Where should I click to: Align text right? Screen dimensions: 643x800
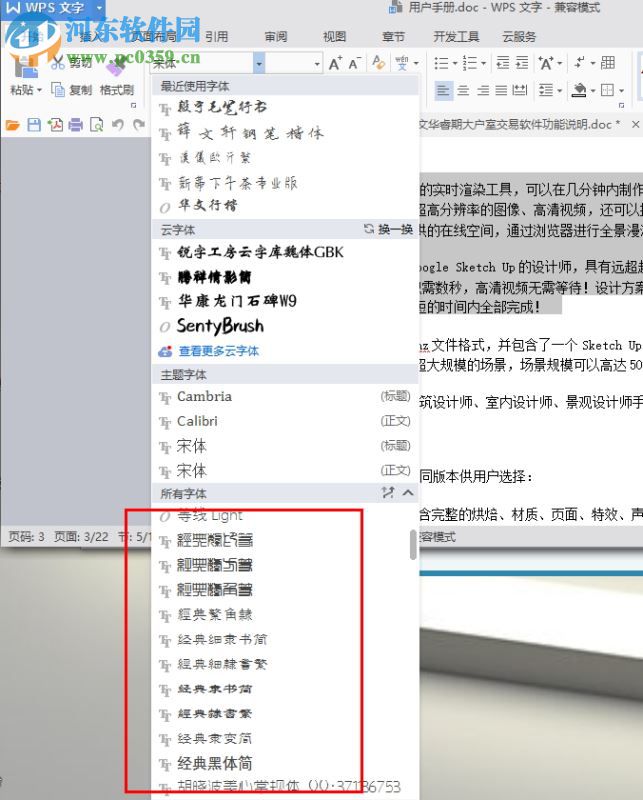[483, 91]
